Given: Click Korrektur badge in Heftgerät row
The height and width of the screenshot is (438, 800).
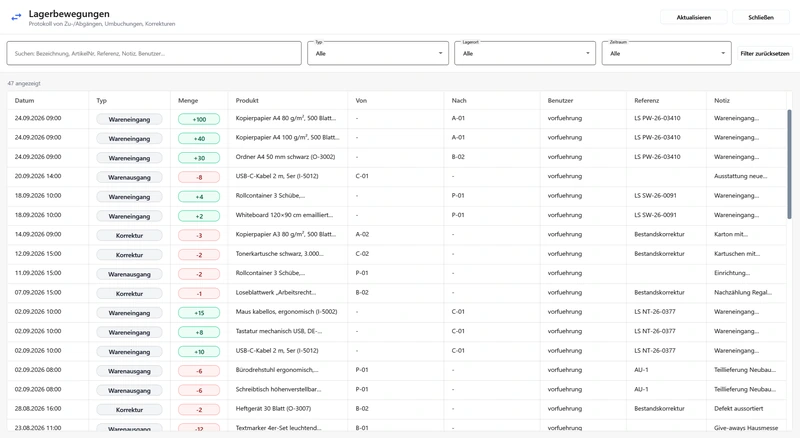Looking at the screenshot, I should [129, 410].
